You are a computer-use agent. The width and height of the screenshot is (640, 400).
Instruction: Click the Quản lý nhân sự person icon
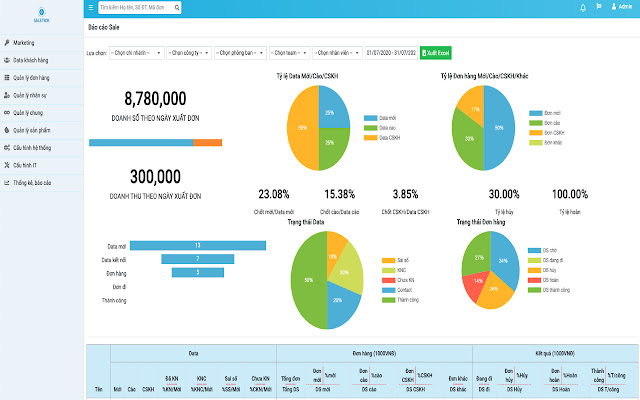[7, 95]
